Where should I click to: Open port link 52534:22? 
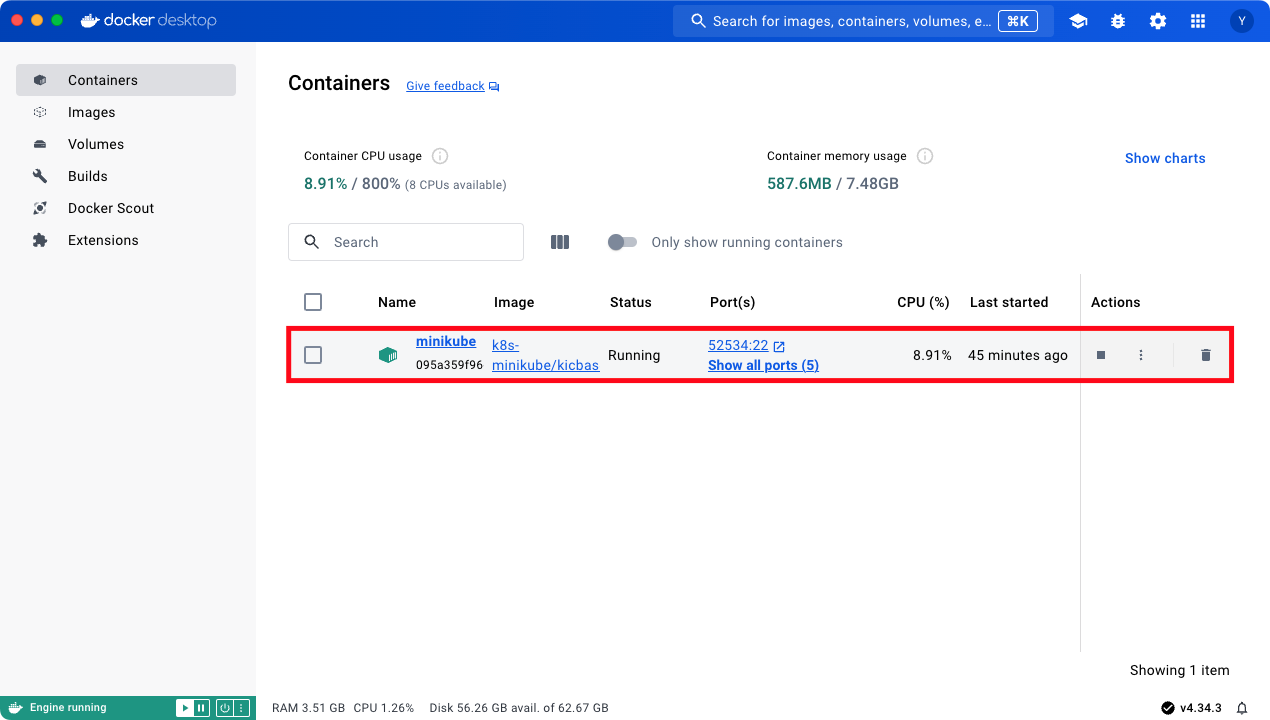pyautogui.click(x=738, y=345)
